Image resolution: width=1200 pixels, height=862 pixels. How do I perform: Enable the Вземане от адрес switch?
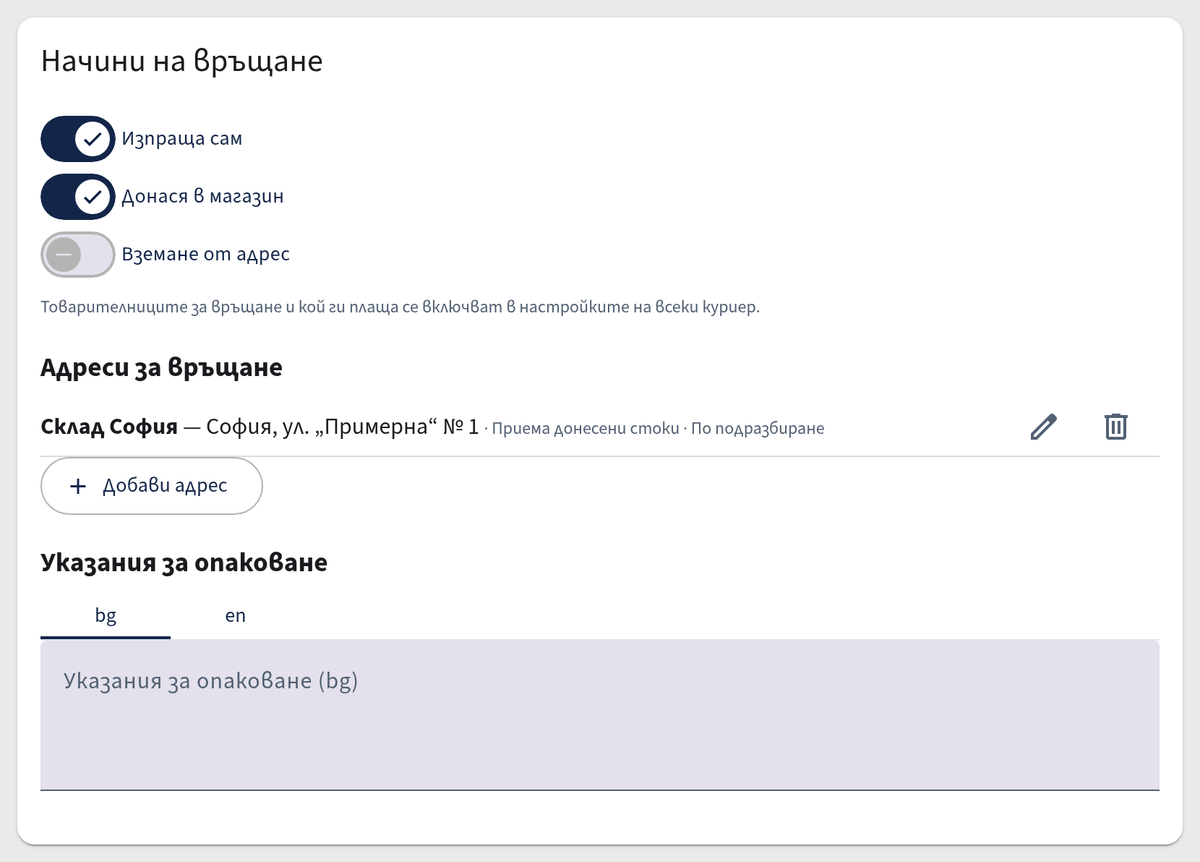[x=78, y=255]
